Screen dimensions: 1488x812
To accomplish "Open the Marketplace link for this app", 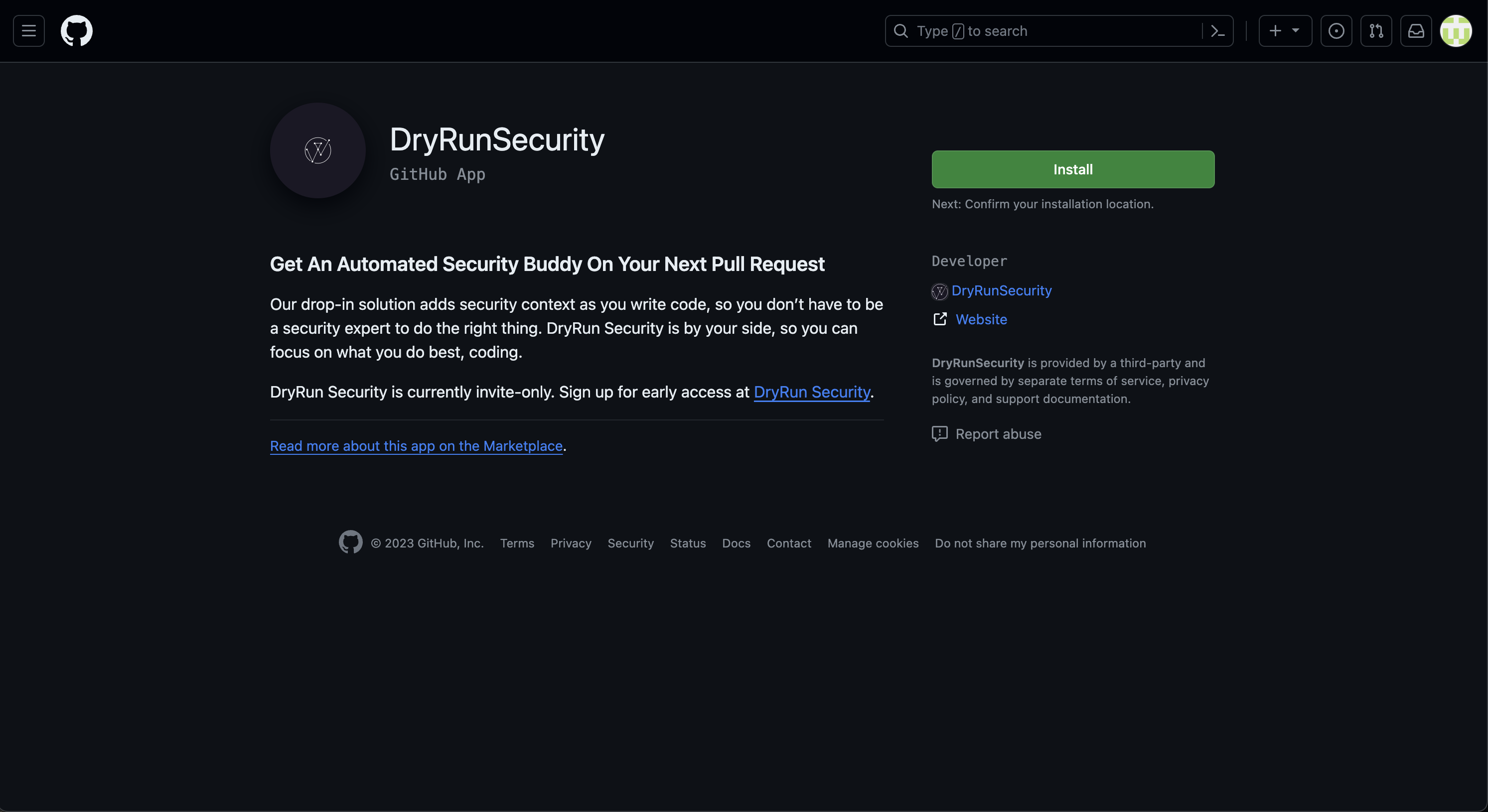I will tap(417, 445).
